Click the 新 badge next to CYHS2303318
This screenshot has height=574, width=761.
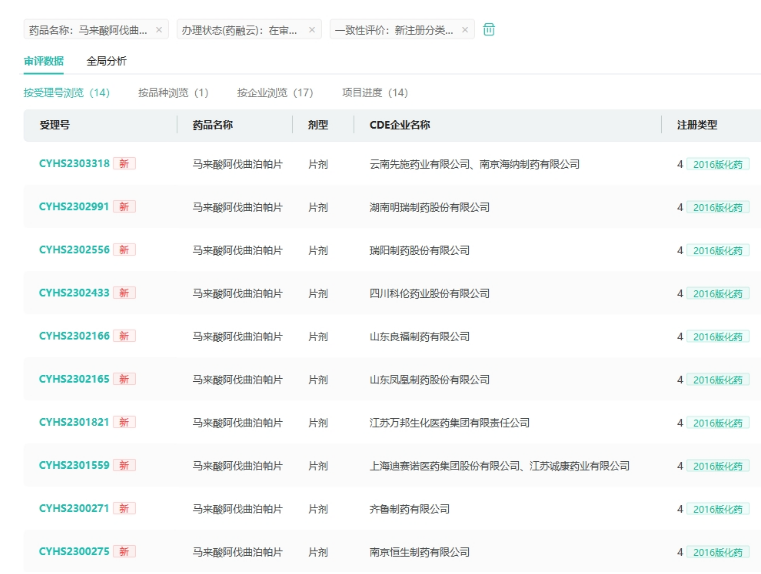125,164
